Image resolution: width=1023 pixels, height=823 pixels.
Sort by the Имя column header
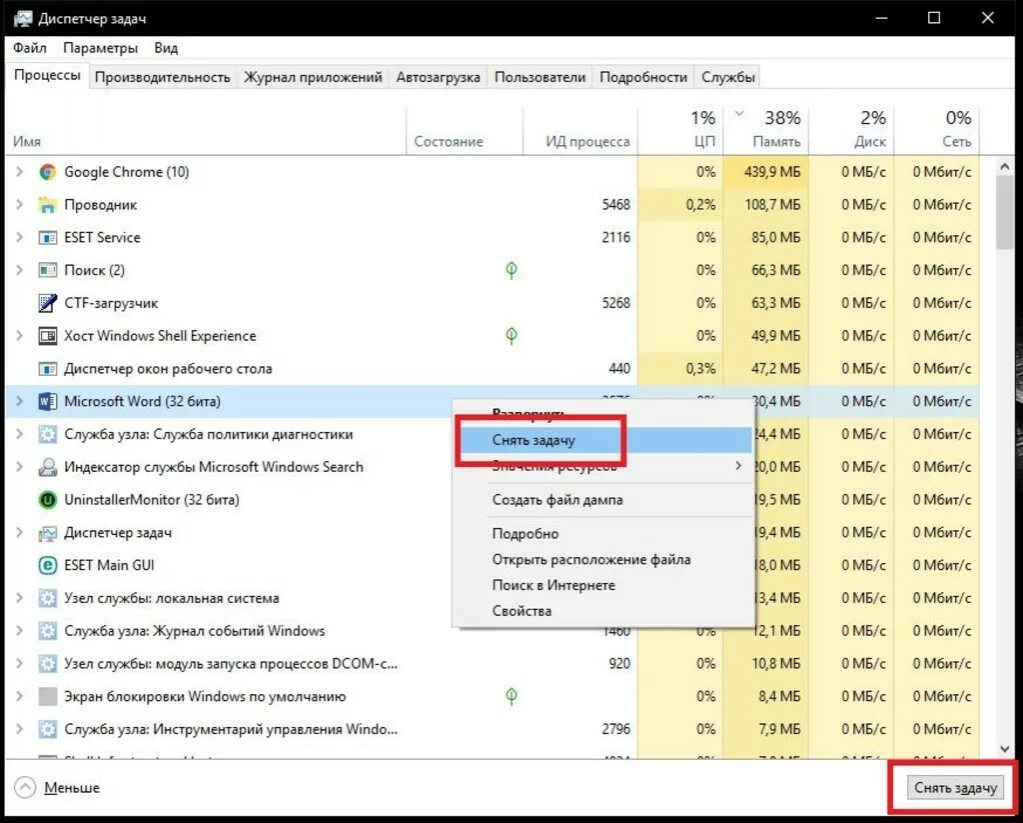206,130
